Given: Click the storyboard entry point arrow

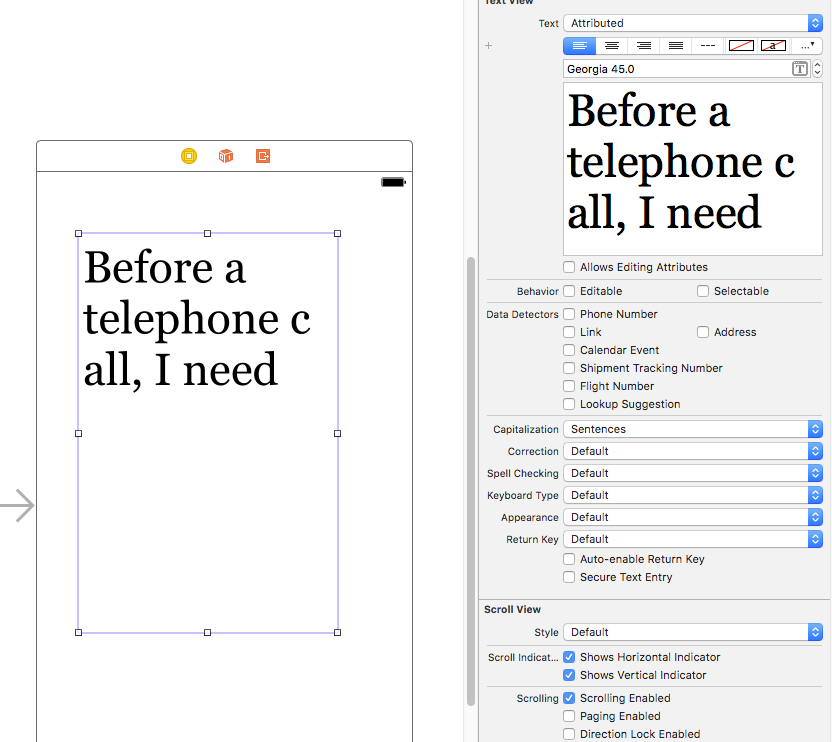Looking at the screenshot, I should coord(18,505).
